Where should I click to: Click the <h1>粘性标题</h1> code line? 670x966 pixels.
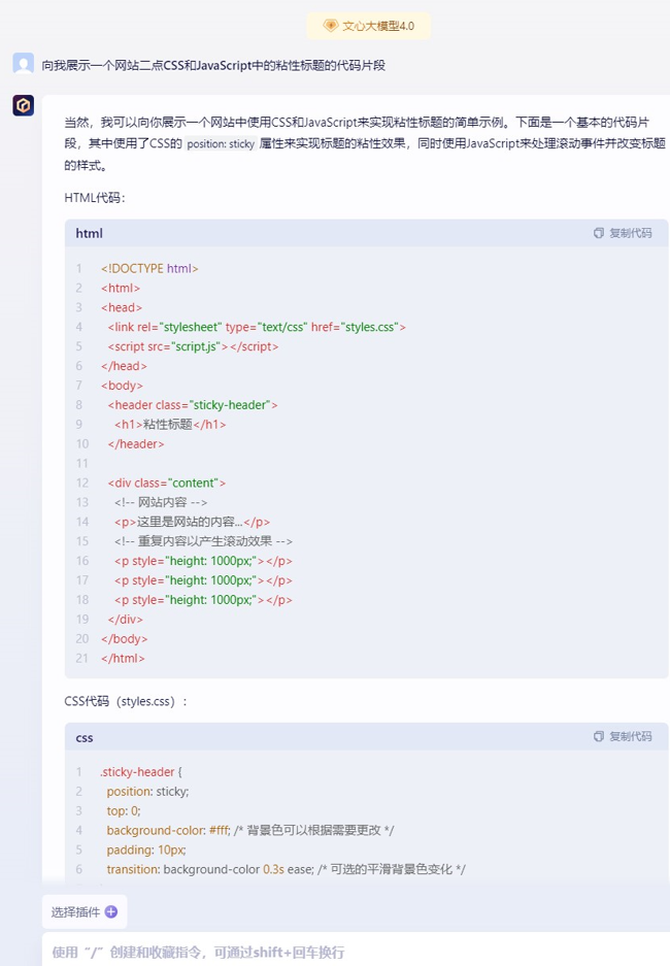169,424
